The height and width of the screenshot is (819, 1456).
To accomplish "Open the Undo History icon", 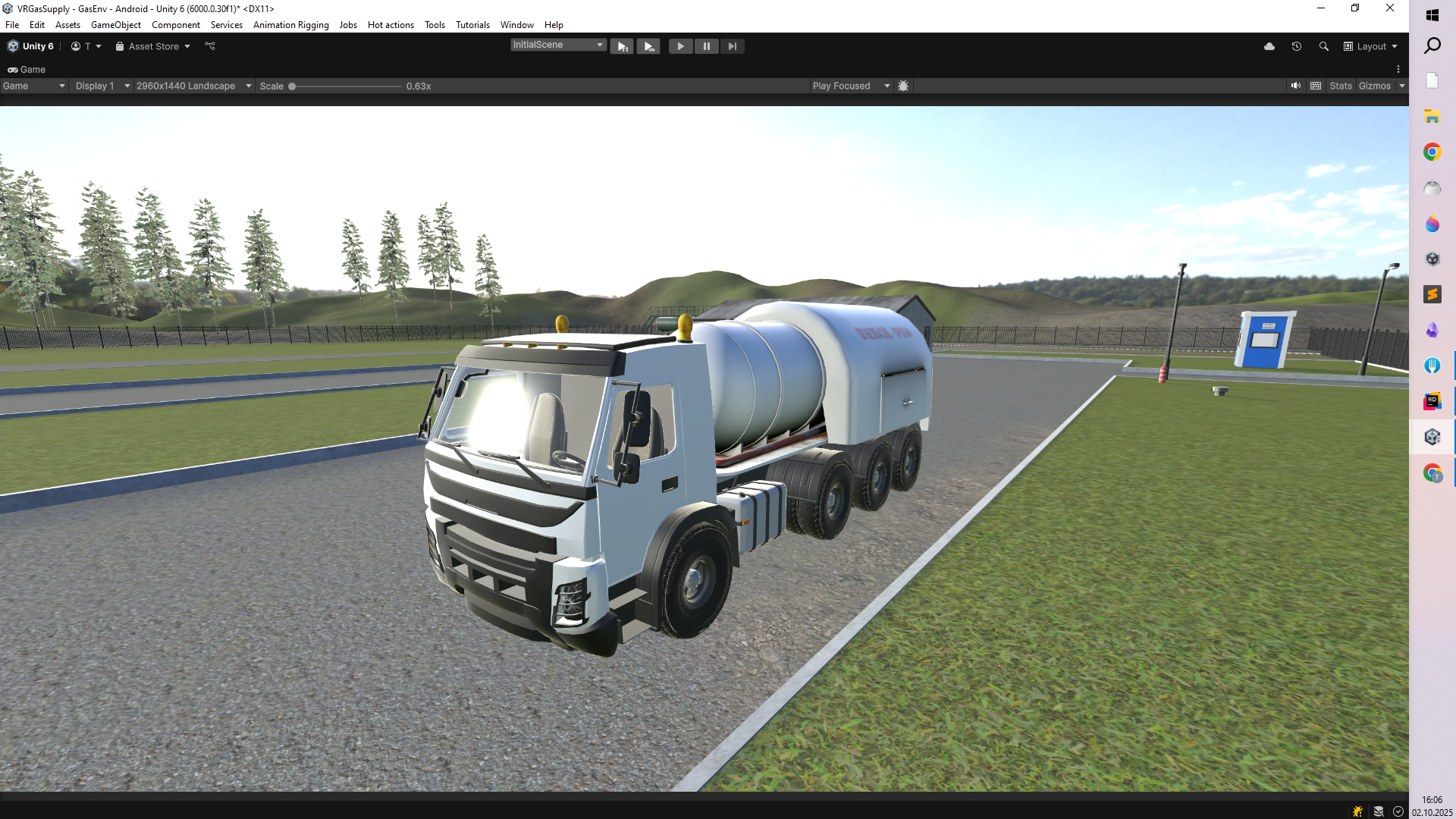I will pos(1296,46).
